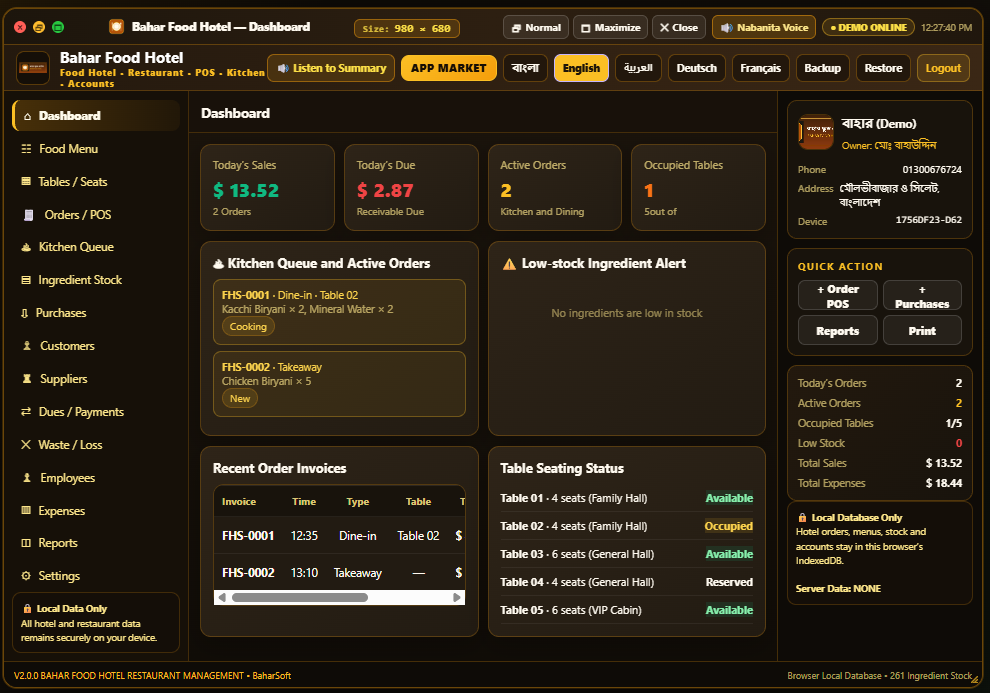Image resolution: width=990 pixels, height=693 pixels.
Task: Click the Kitchen Queue chef hat icon
Action: tap(26, 247)
